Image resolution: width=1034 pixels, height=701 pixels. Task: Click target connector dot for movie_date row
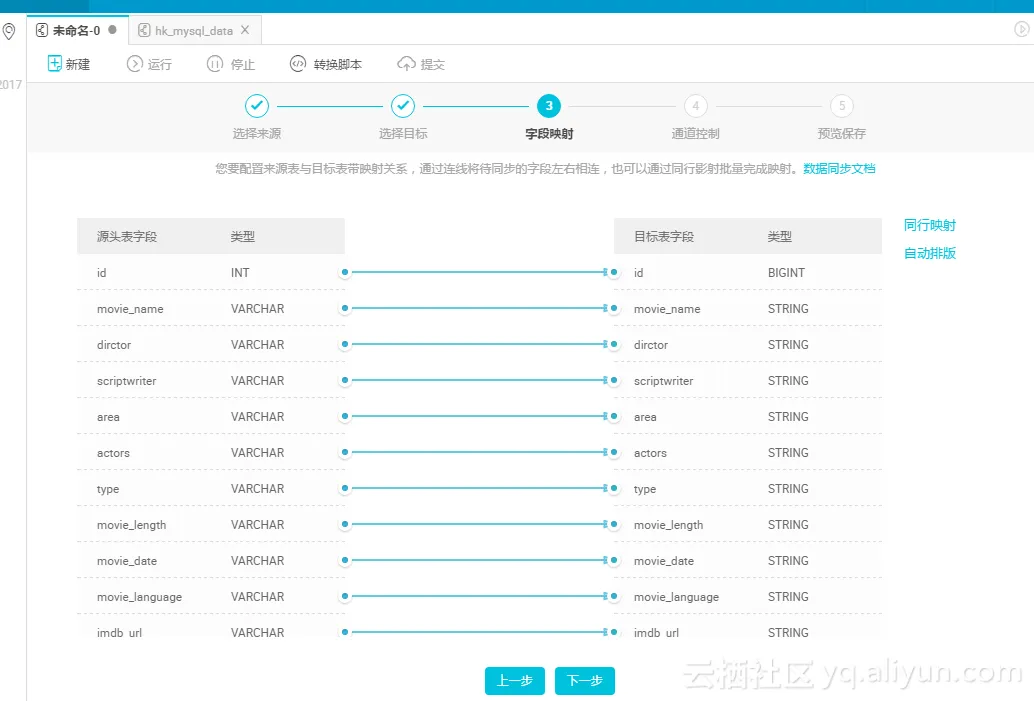coord(614,560)
